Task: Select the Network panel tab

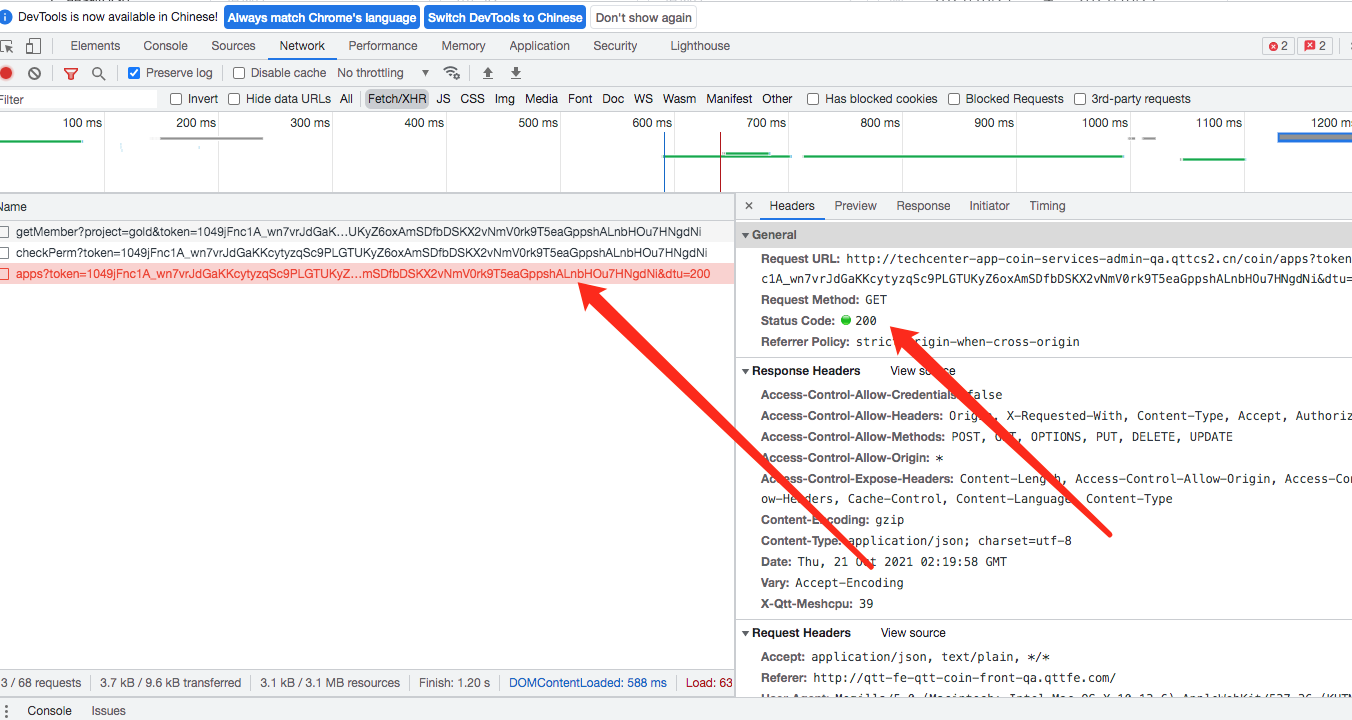Action: coord(302,46)
